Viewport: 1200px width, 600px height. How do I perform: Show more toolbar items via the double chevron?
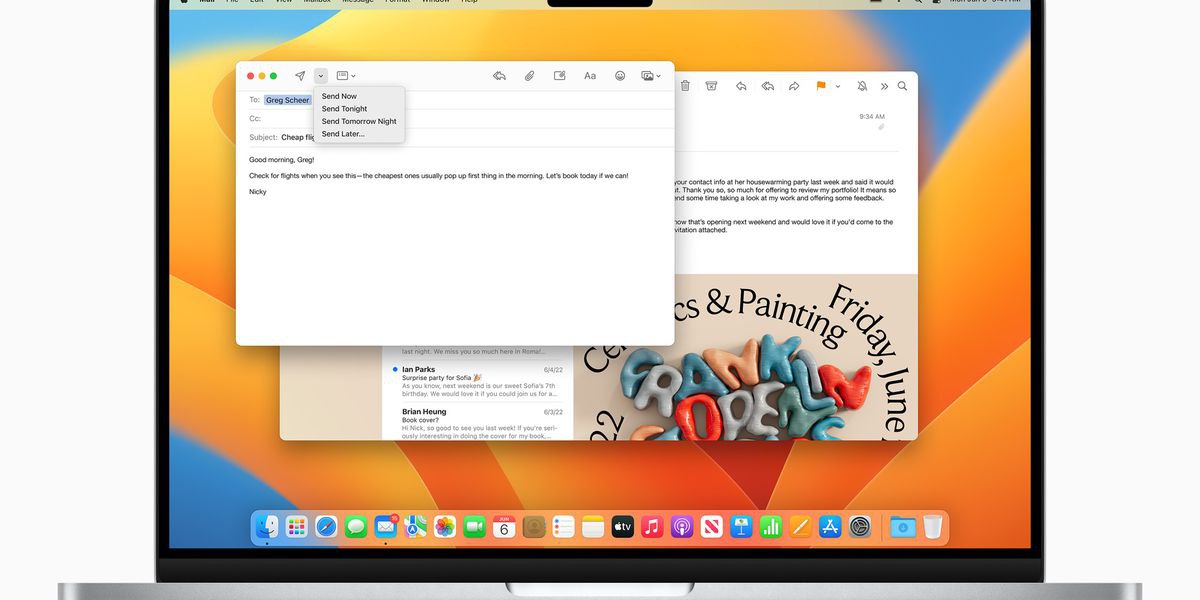[x=884, y=87]
